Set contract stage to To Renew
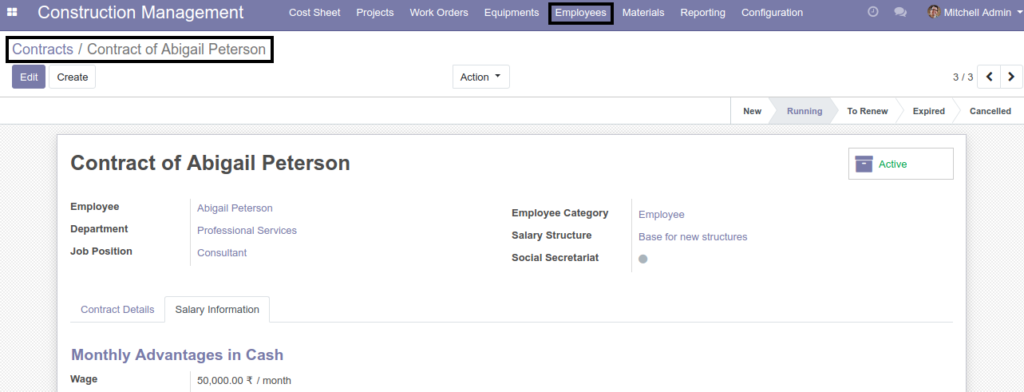1024x392 pixels. point(867,111)
